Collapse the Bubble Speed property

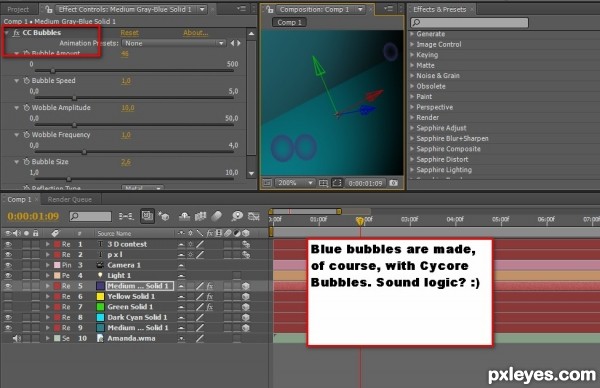click(x=16, y=81)
